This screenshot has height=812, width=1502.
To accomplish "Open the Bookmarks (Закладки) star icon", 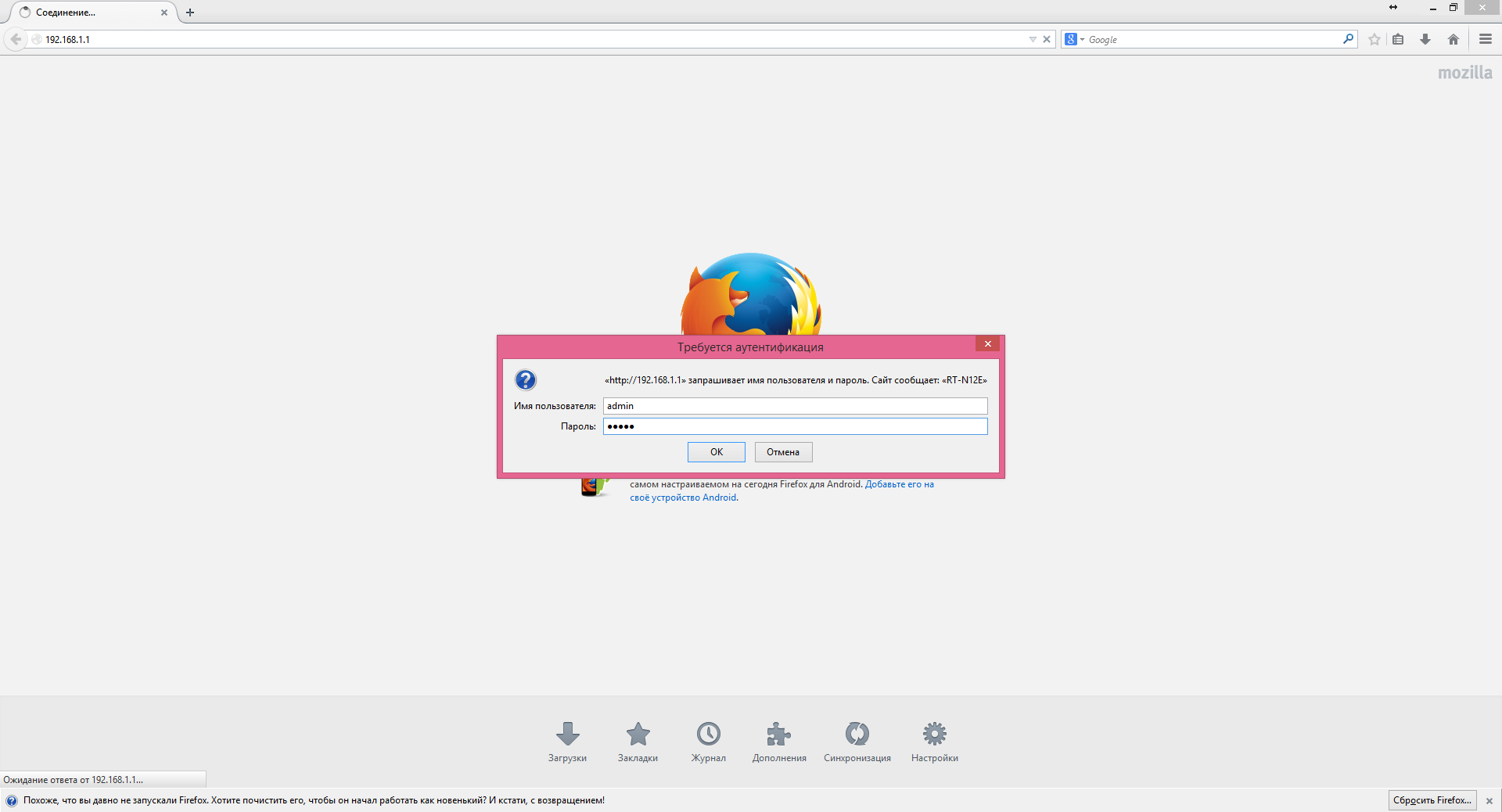I will 638,734.
